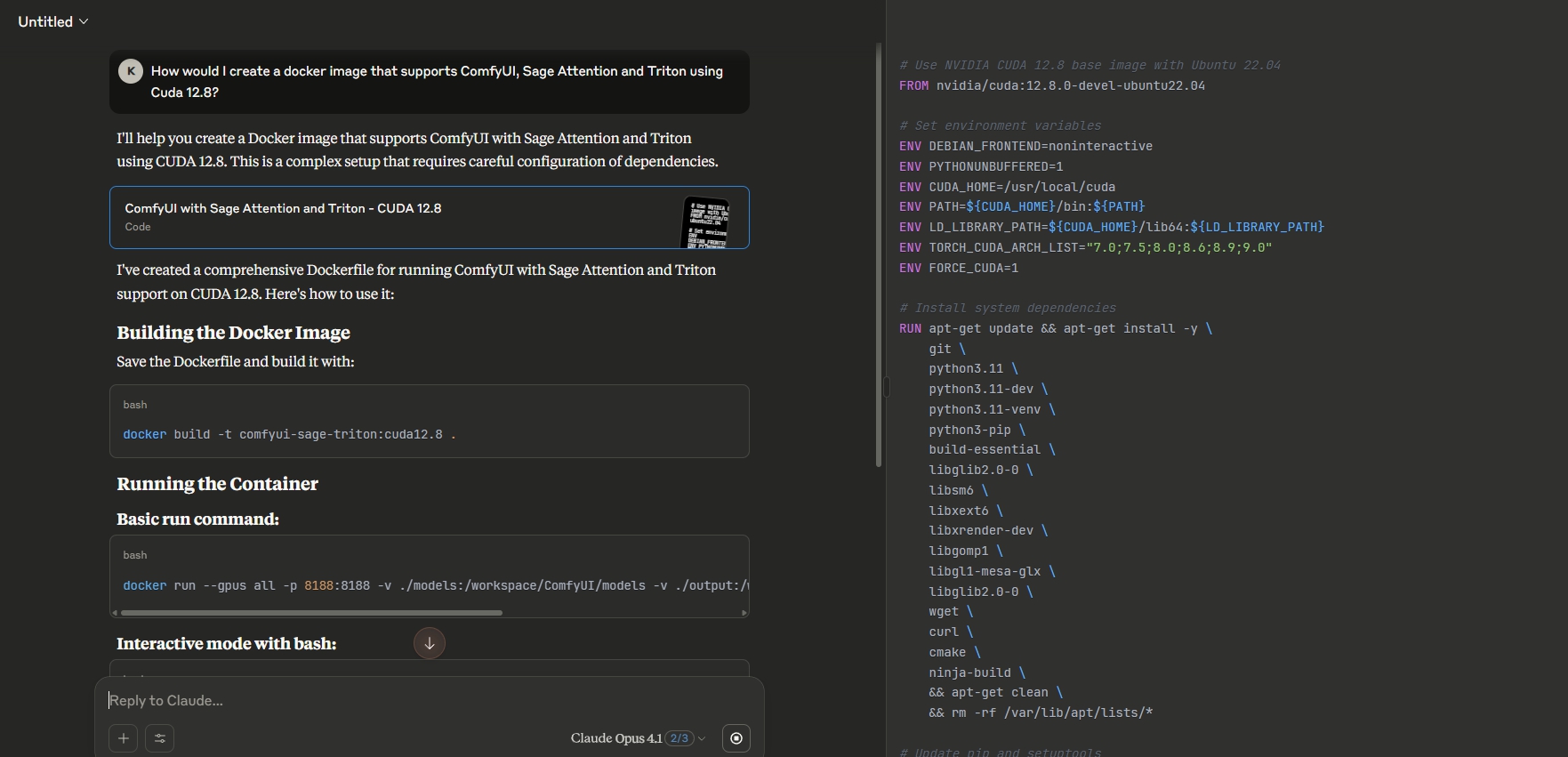This screenshot has height=757, width=1568.
Task: Click the Set environment variables comment
Action: [x=1000, y=126]
